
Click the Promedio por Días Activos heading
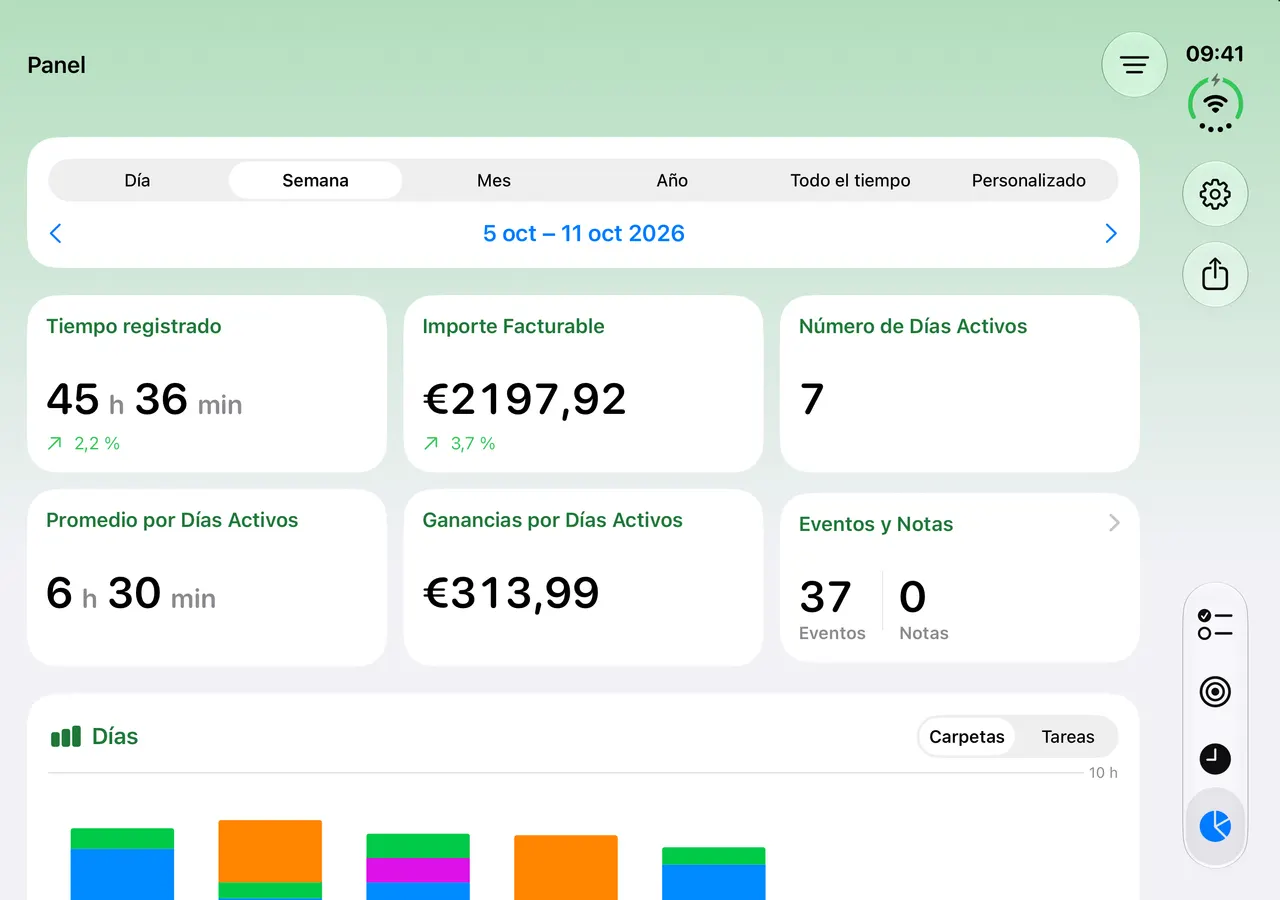click(x=172, y=520)
